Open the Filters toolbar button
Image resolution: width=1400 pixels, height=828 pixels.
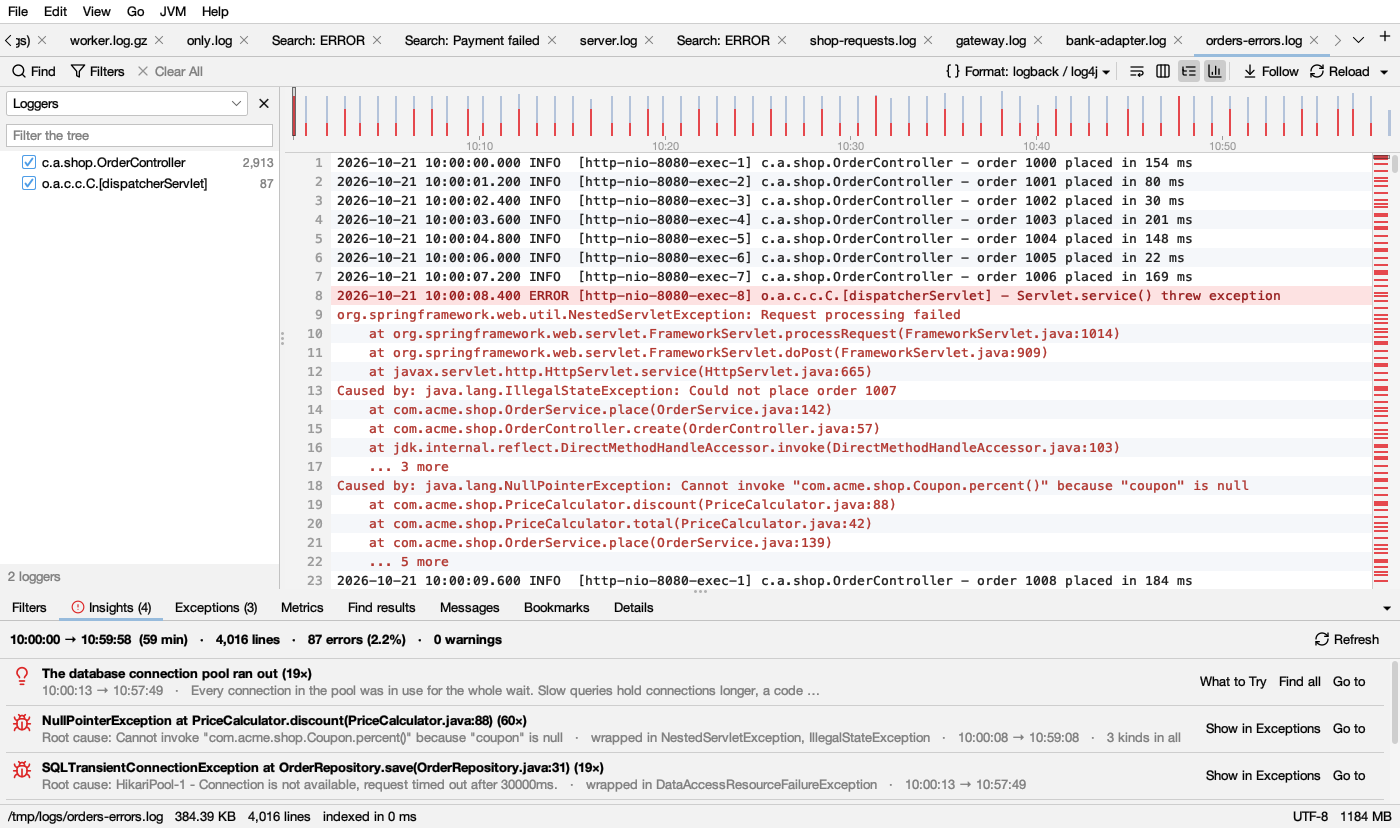(x=98, y=71)
